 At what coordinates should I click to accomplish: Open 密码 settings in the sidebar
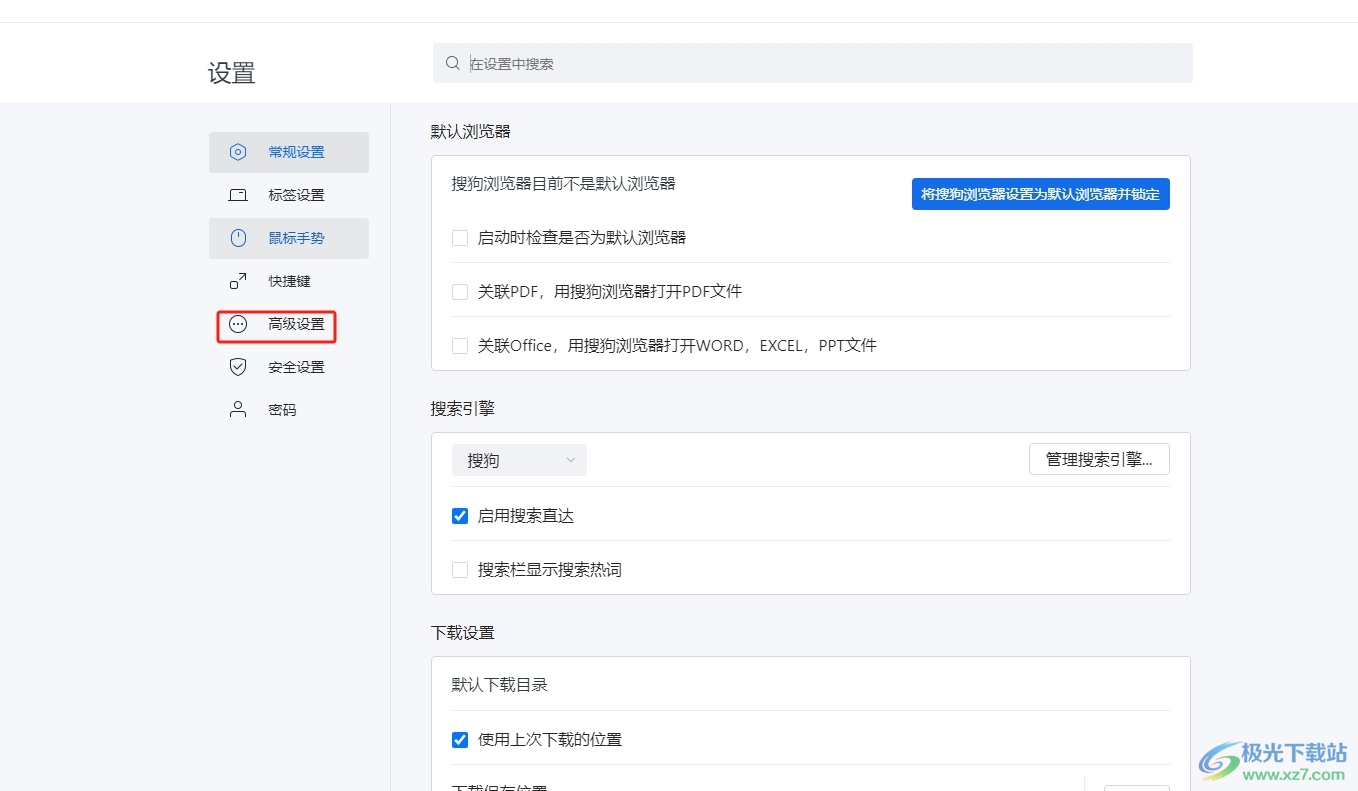(x=289, y=410)
